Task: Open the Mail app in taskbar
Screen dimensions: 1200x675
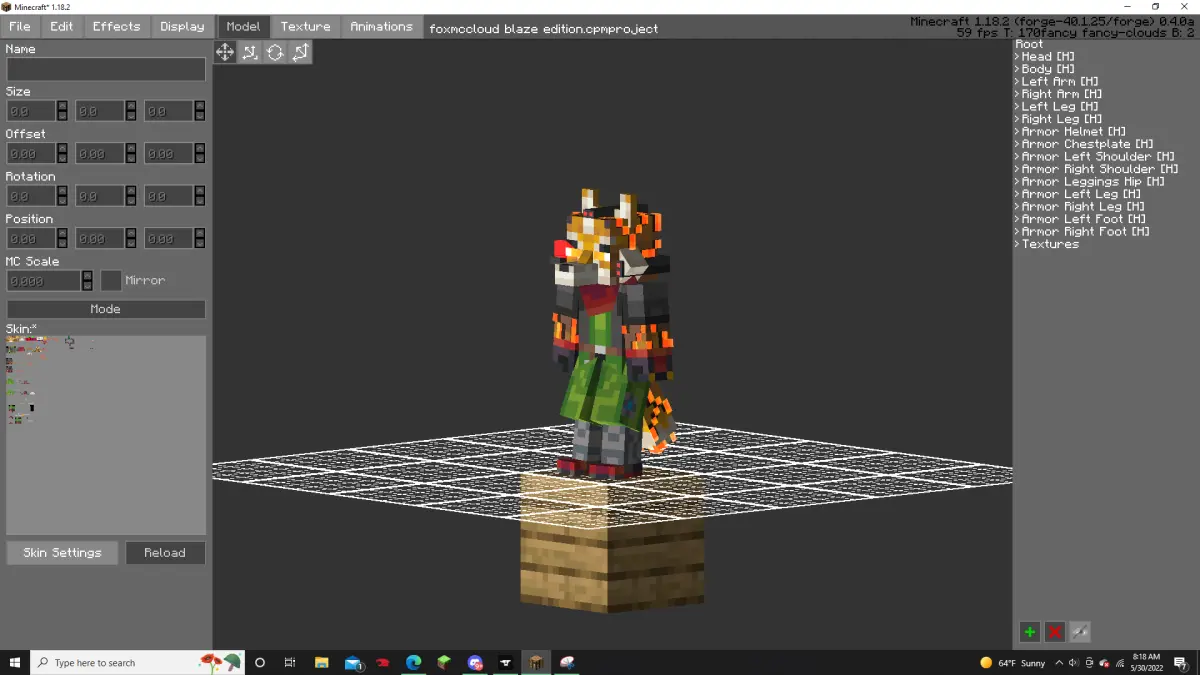Action: (x=352, y=662)
